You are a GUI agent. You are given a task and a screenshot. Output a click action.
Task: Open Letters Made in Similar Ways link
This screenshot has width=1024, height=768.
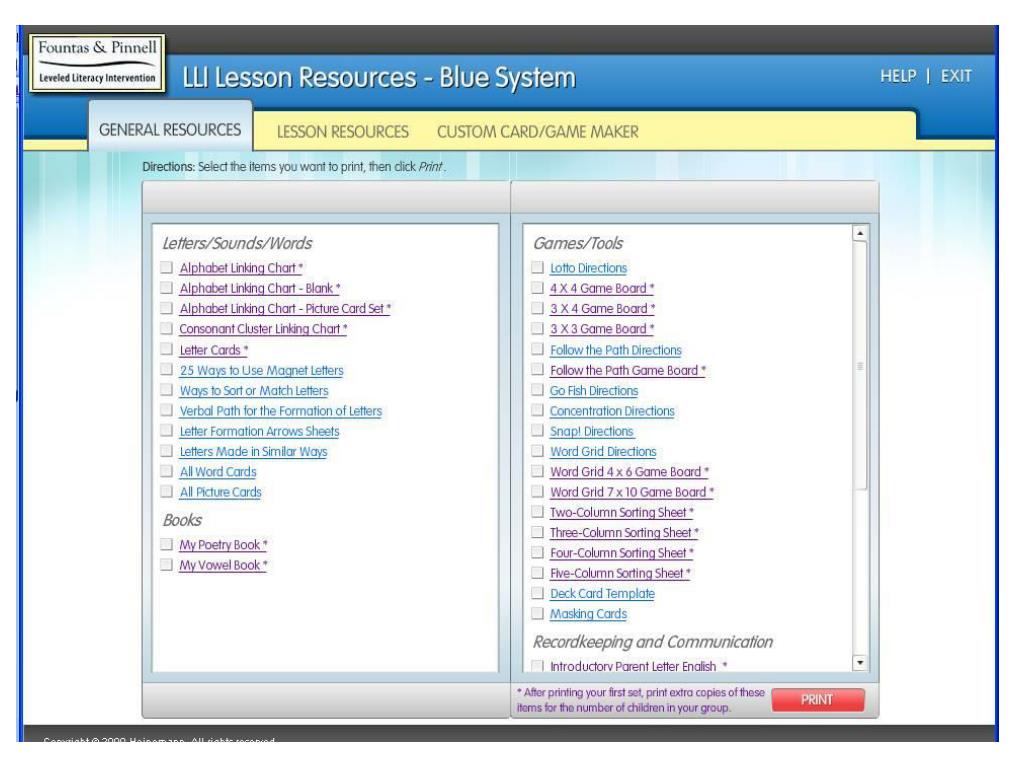[x=253, y=451]
